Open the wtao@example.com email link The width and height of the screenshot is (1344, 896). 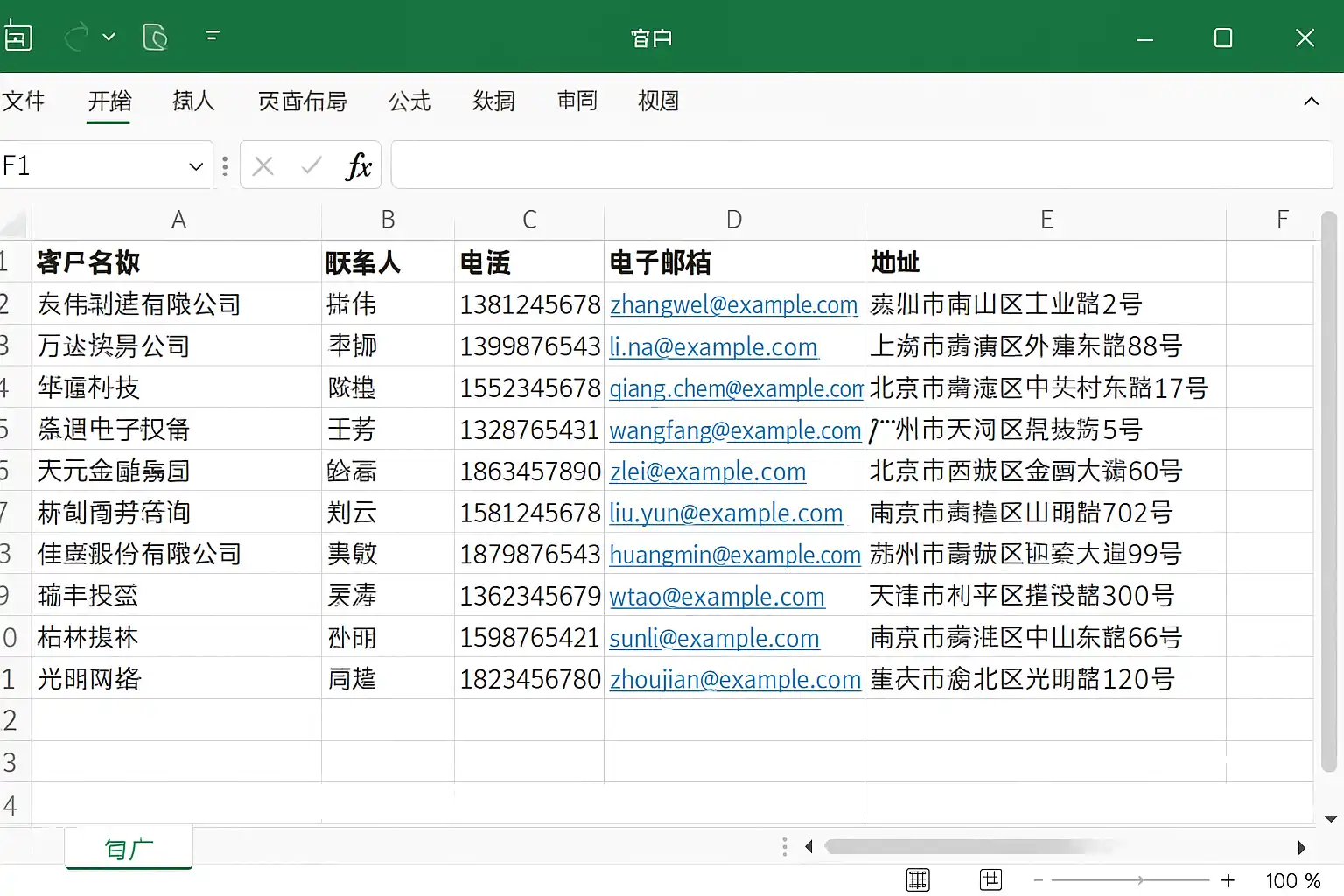[x=717, y=597]
